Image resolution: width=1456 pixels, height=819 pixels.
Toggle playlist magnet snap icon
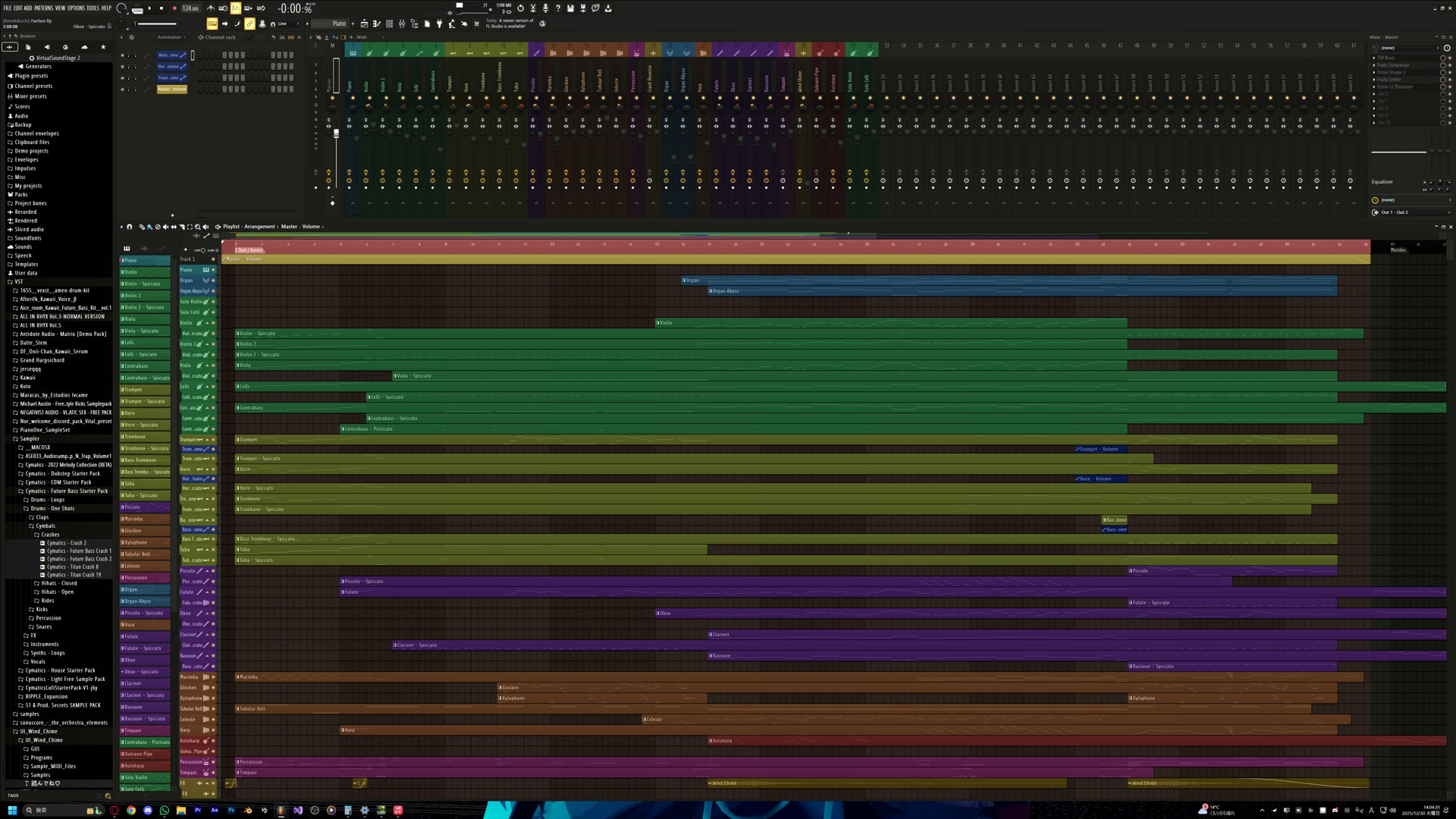[x=130, y=227]
